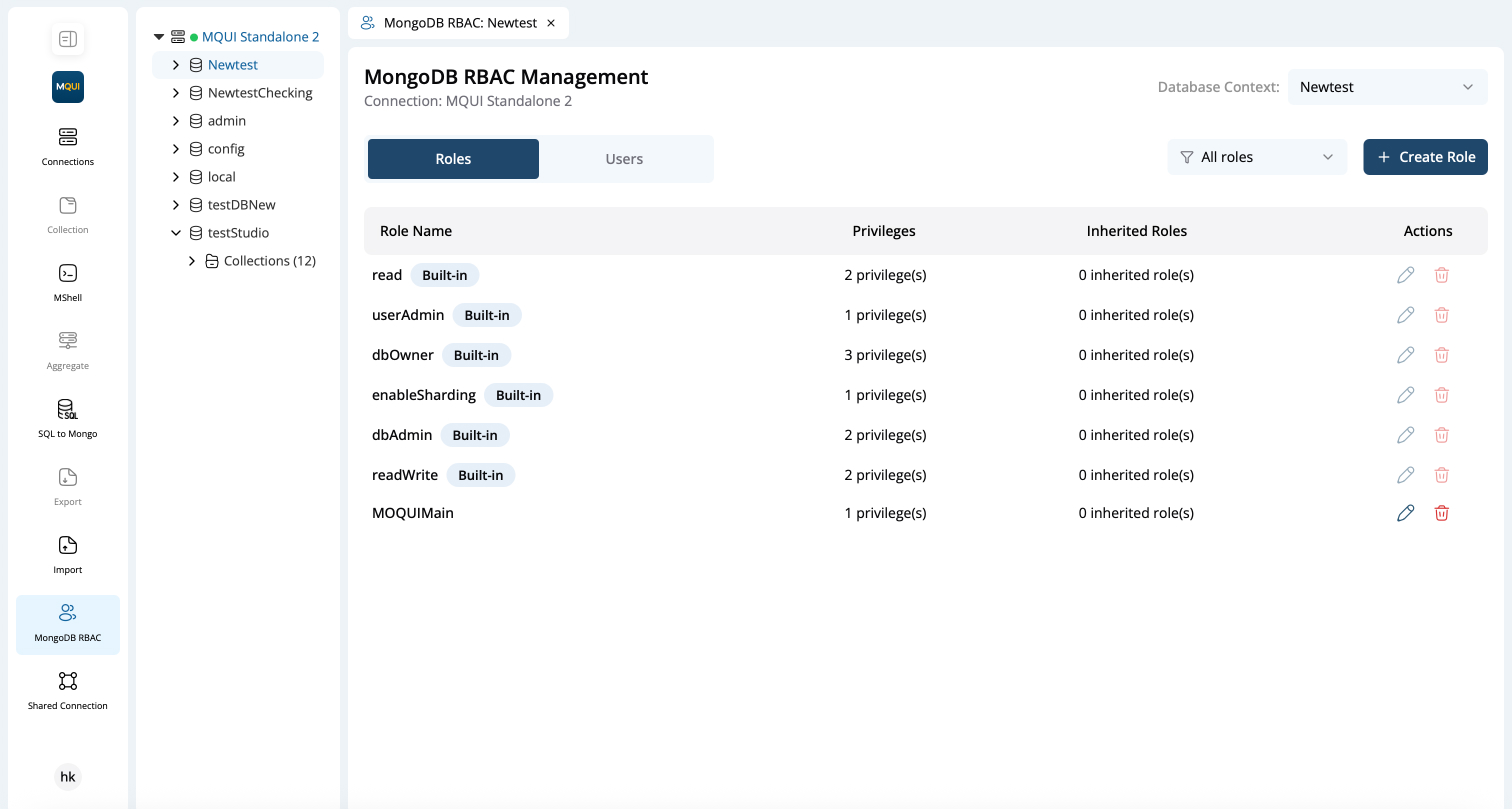Image resolution: width=1512 pixels, height=809 pixels.
Task: Open the hk user avatar
Action: pyautogui.click(x=68, y=777)
